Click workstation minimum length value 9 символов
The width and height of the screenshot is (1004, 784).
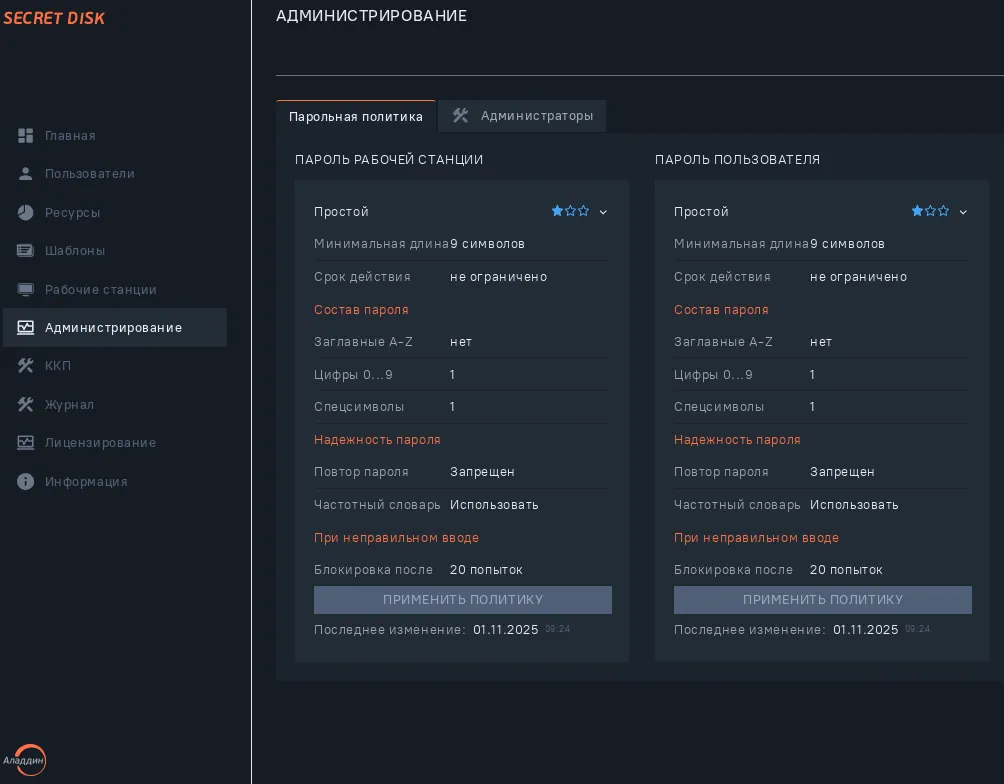point(487,244)
